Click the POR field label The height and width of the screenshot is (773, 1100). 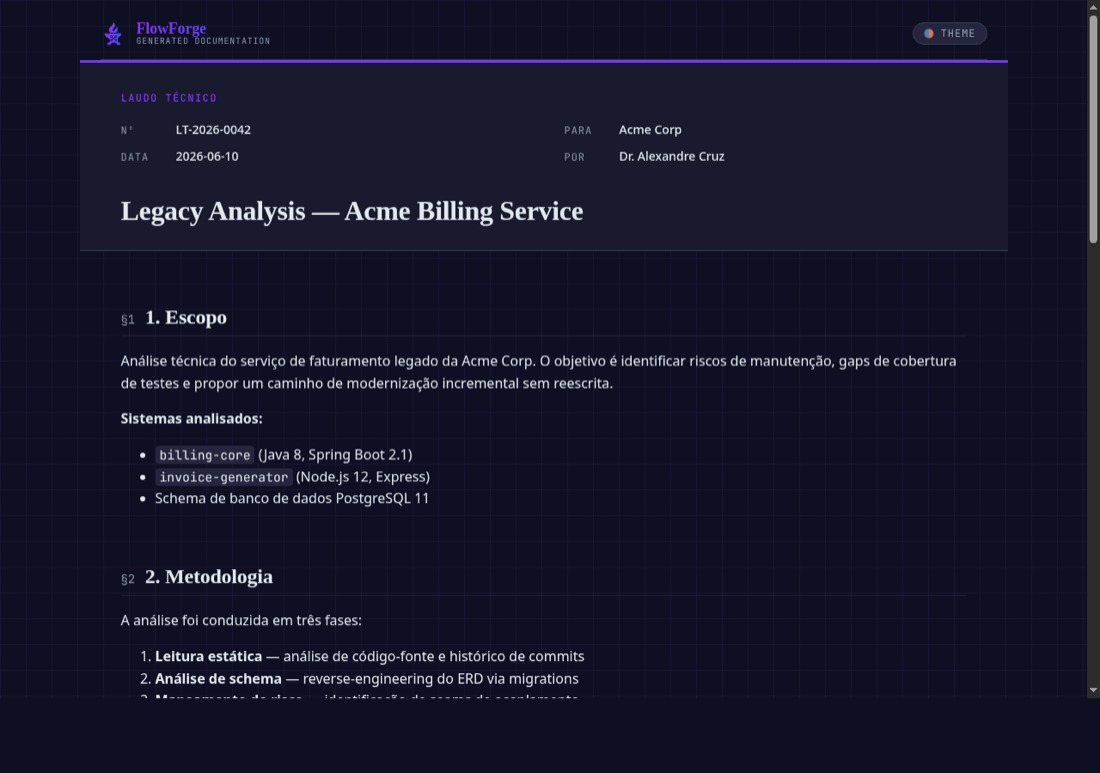(575, 157)
